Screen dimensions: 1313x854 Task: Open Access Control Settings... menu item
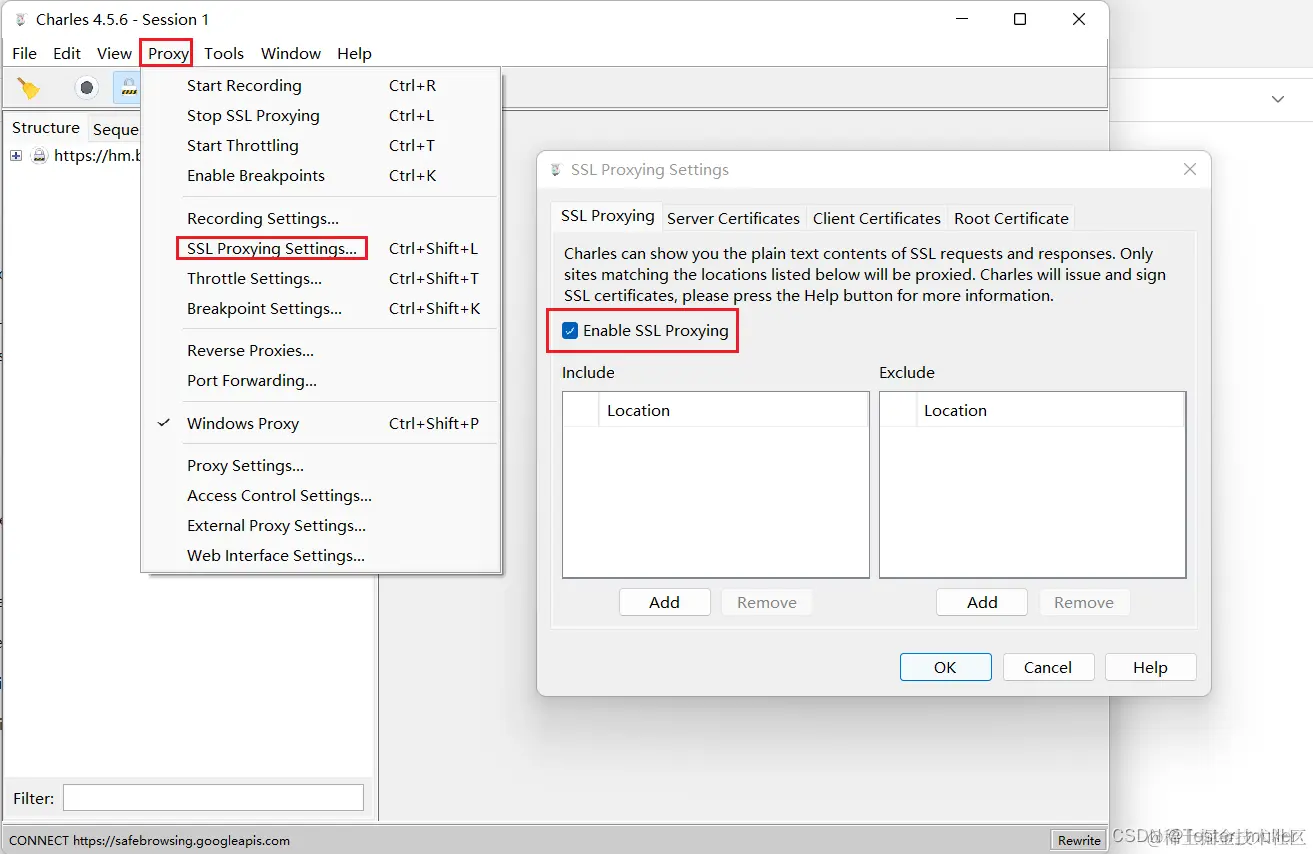[320, 495]
